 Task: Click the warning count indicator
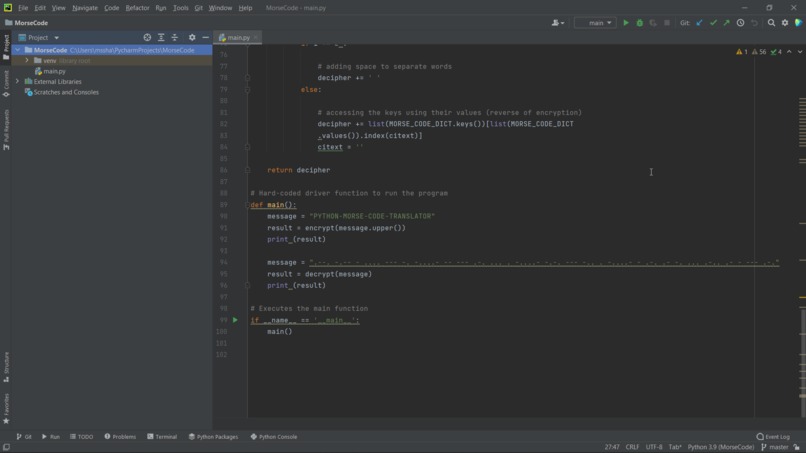click(742, 52)
